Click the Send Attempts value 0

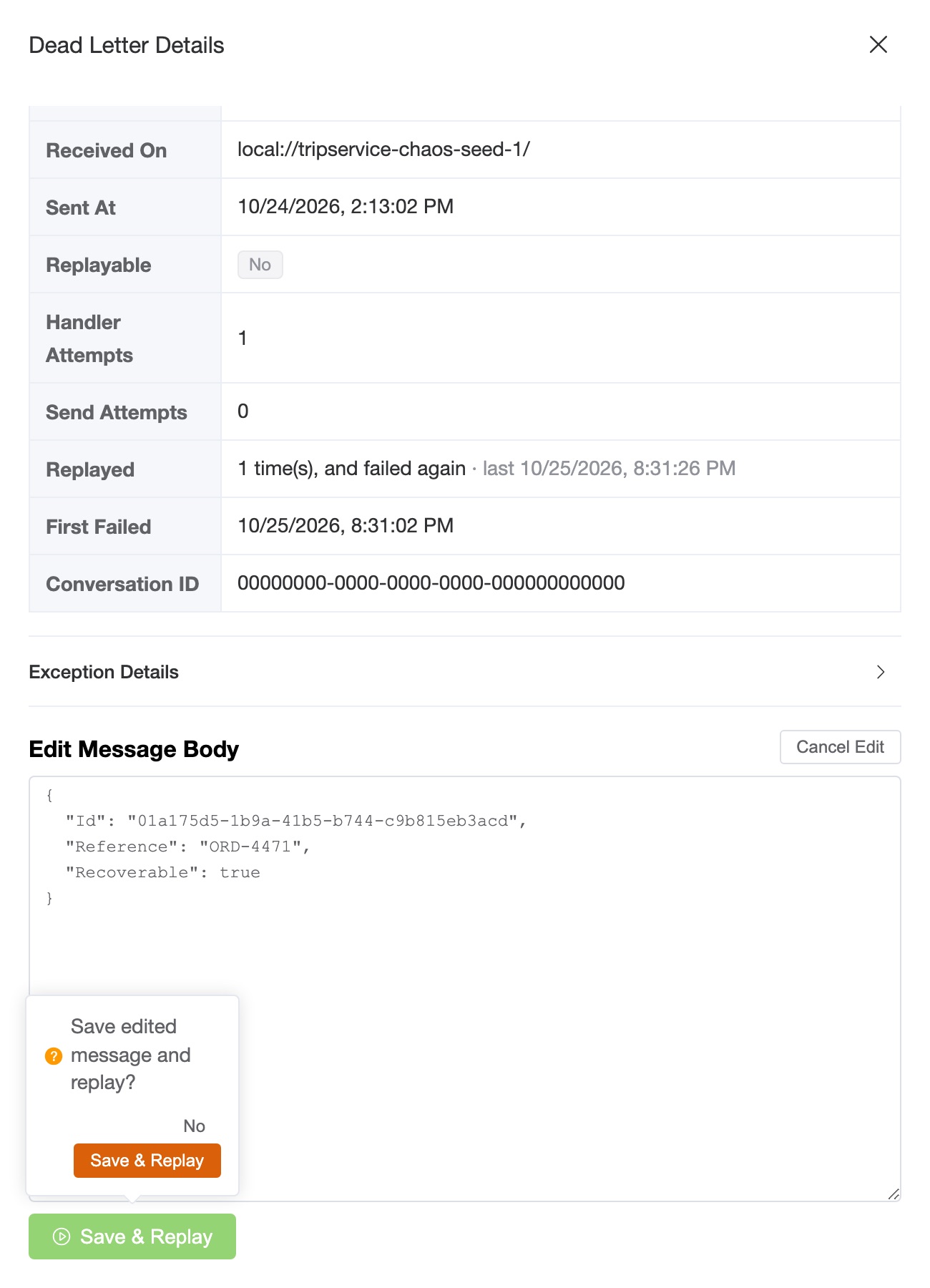click(243, 411)
